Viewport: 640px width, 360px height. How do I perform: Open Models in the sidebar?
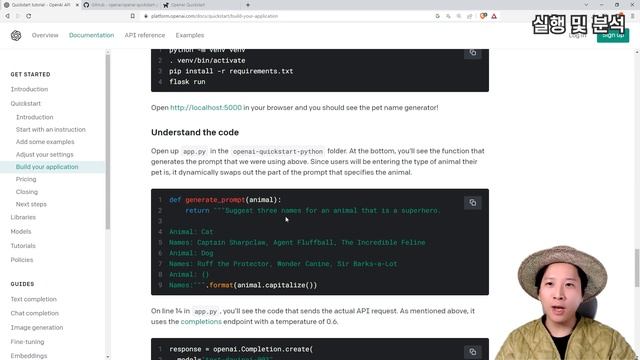pyautogui.click(x=21, y=231)
